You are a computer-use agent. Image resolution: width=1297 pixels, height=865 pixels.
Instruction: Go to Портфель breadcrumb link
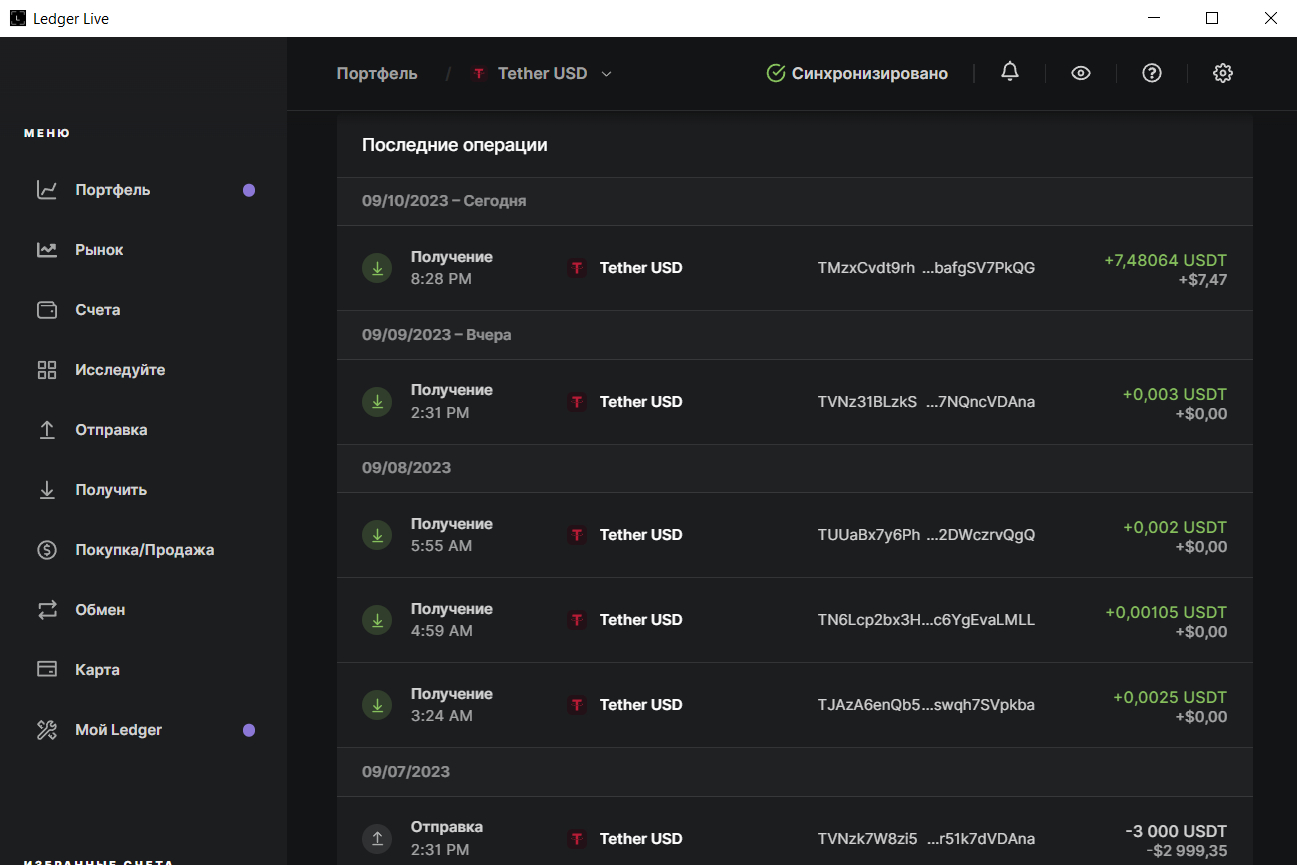coord(377,74)
